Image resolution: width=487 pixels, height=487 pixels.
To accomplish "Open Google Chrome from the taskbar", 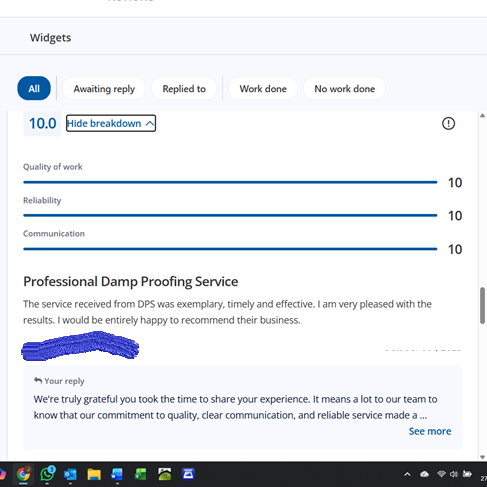I will 23,474.
